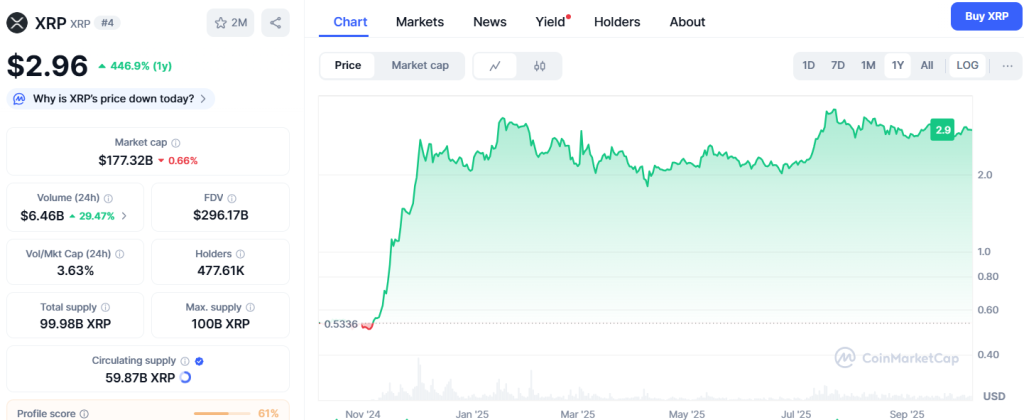Switch to the candlestick chart icon
1024x420 pixels.
[540, 66]
